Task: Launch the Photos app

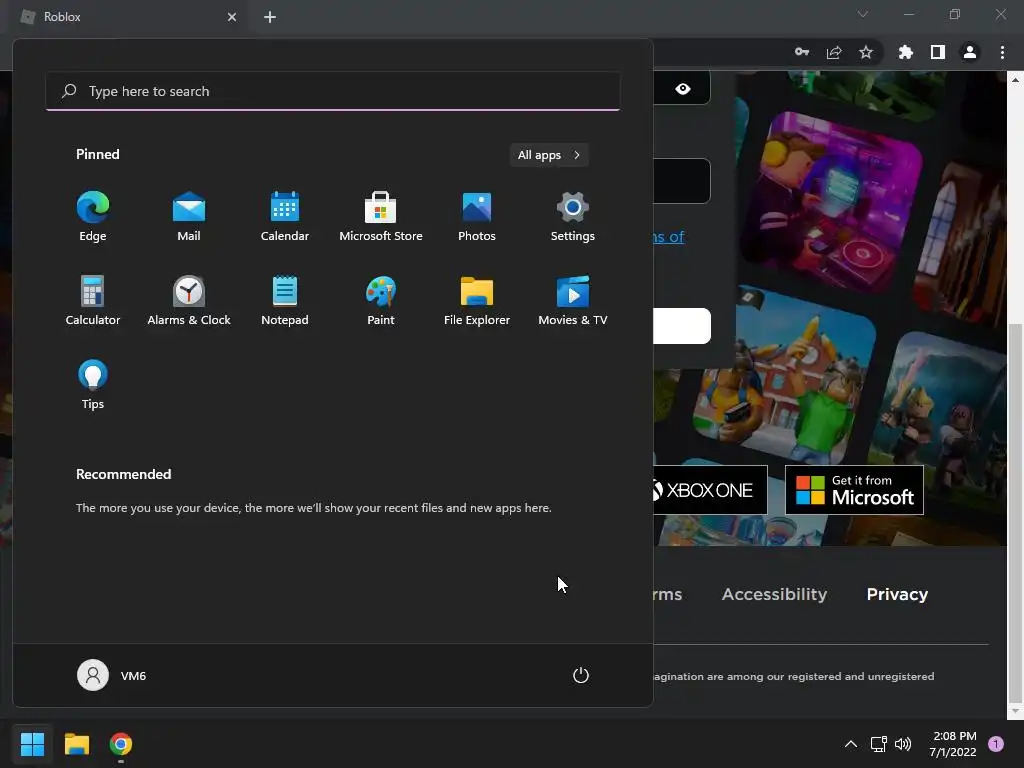Action: (x=477, y=217)
